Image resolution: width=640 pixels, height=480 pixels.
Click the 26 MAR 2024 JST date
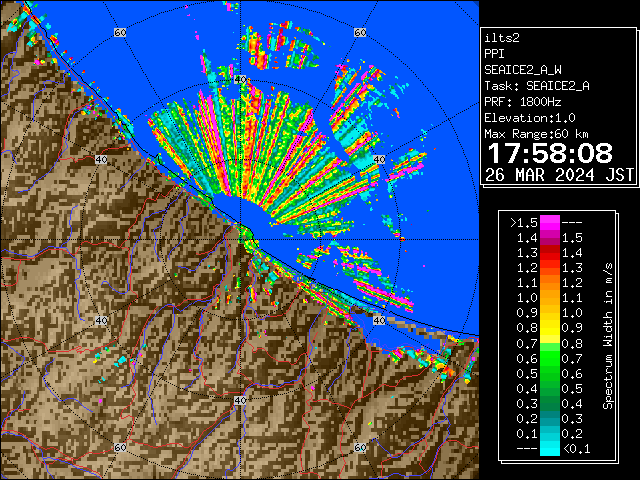pos(559,175)
